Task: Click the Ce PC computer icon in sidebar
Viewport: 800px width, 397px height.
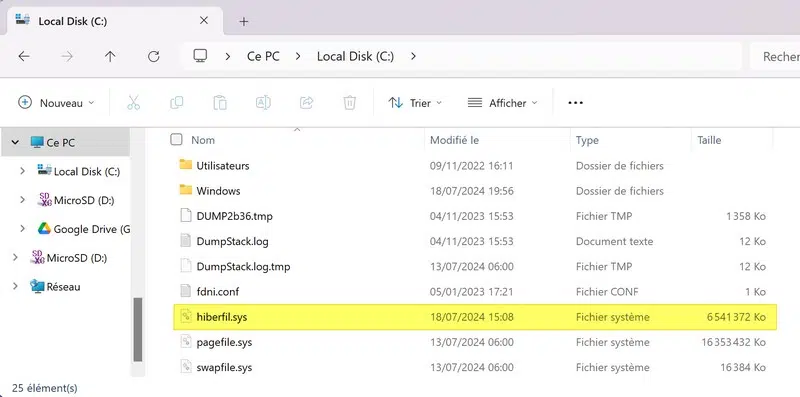Action: pyautogui.click(x=37, y=142)
